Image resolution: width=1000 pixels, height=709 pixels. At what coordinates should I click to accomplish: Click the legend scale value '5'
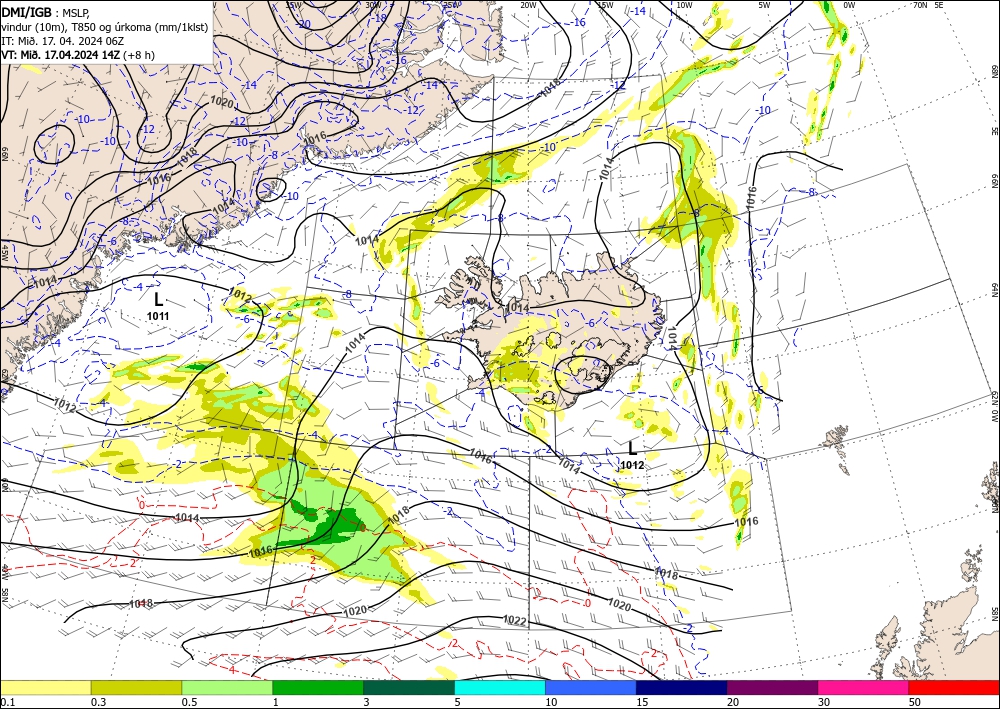(458, 702)
